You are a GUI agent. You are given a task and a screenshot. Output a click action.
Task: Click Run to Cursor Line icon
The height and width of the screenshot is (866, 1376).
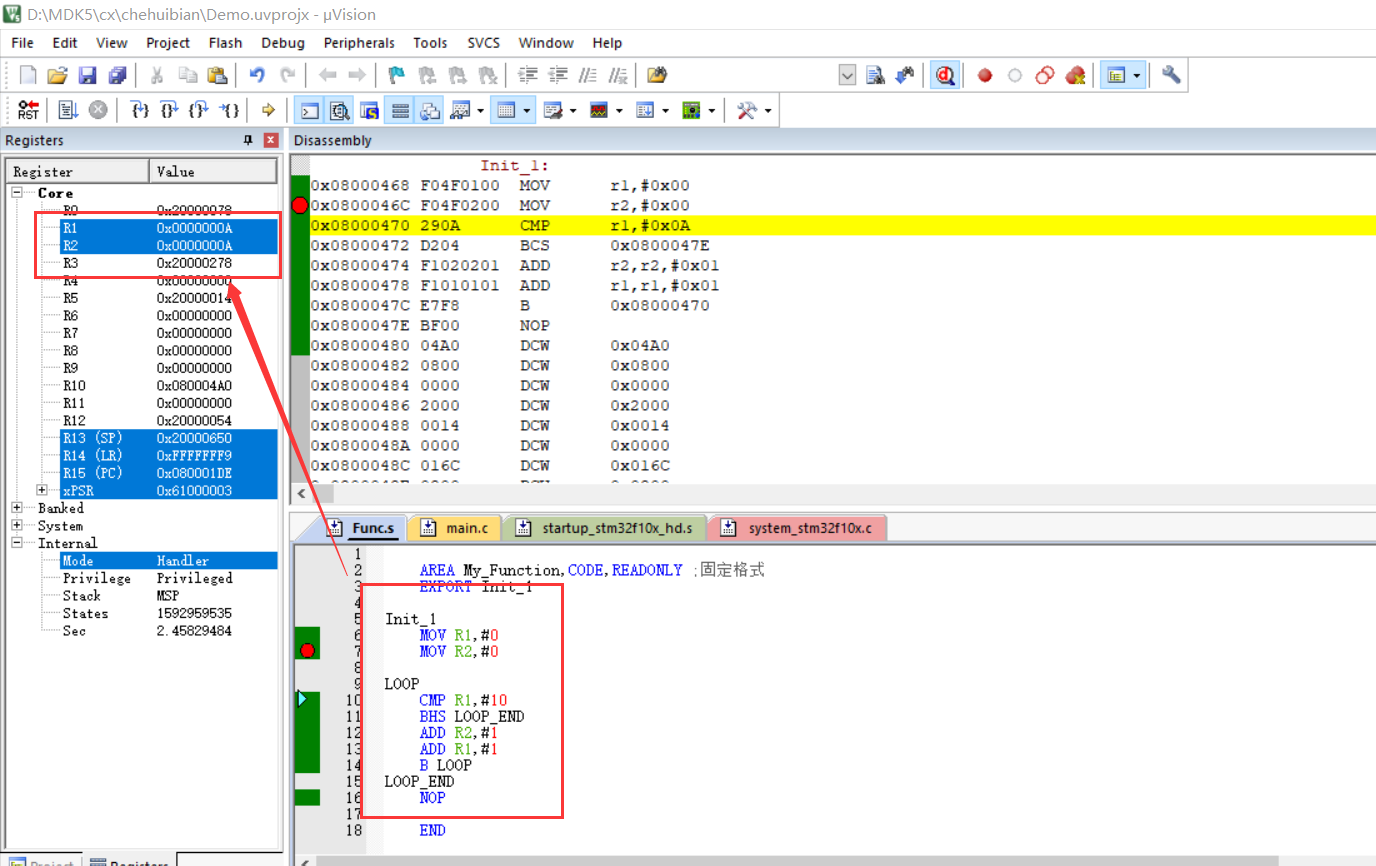pos(230,110)
